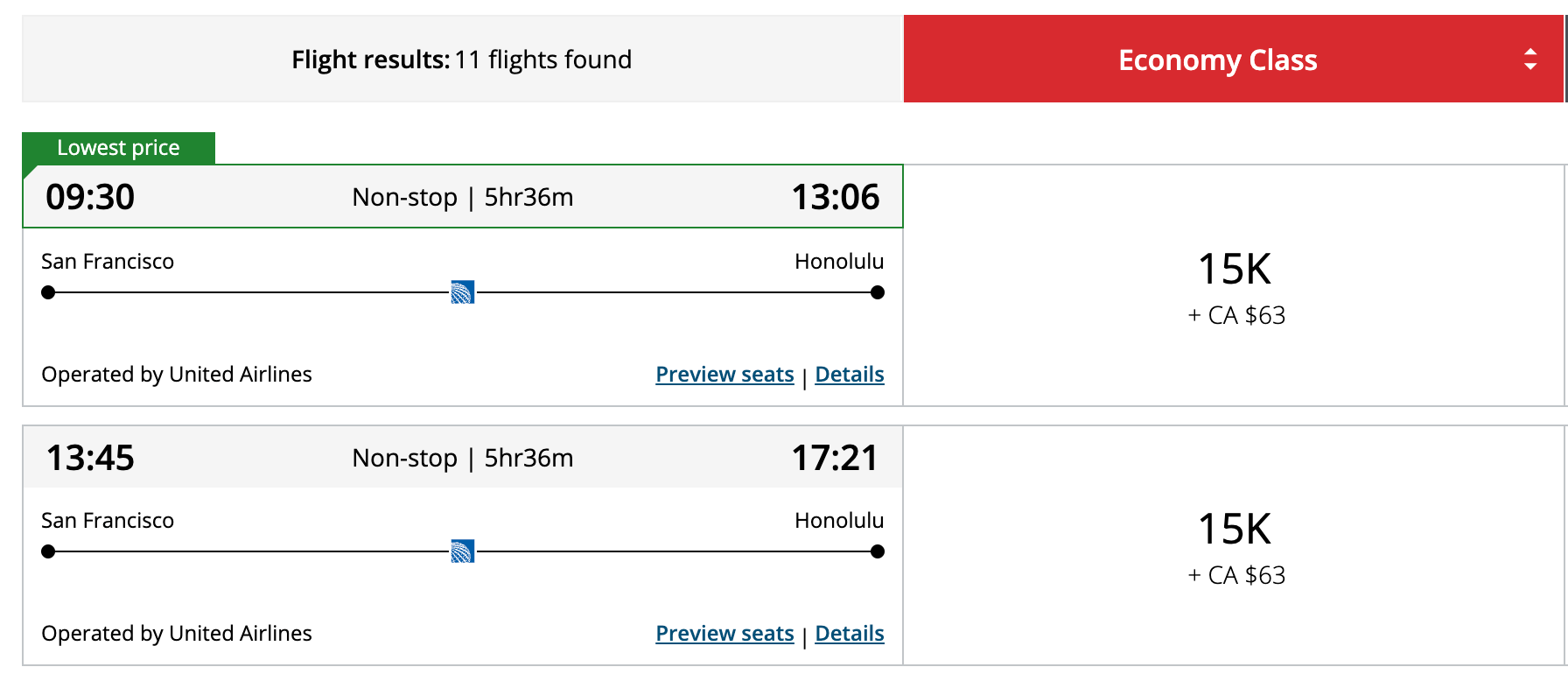Click the 13:06 arrival time

pos(835,197)
